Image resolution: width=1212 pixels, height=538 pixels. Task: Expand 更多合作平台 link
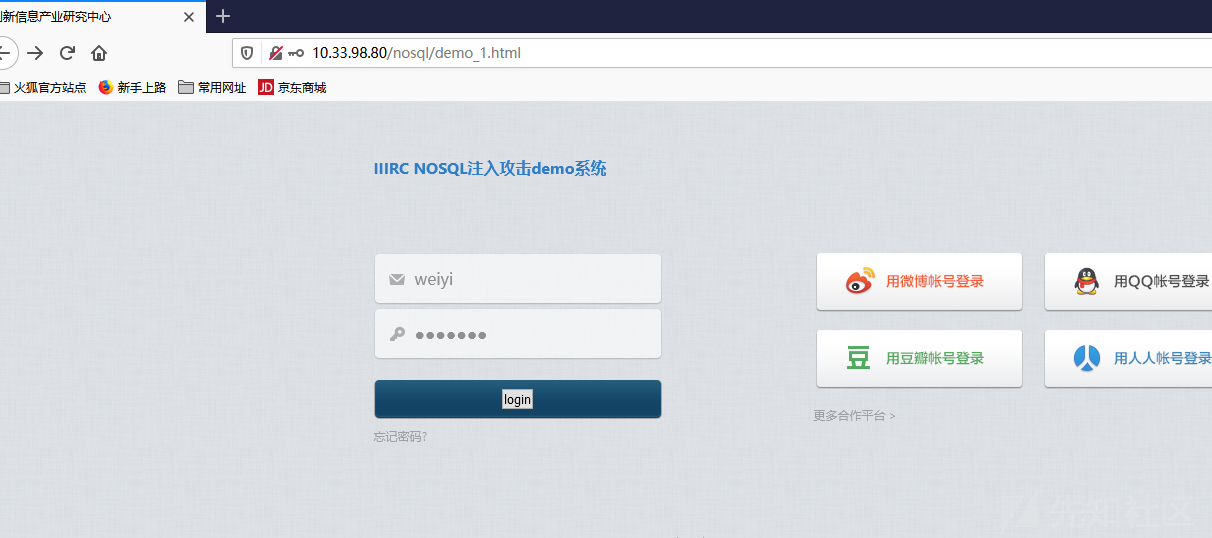point(854,416)
